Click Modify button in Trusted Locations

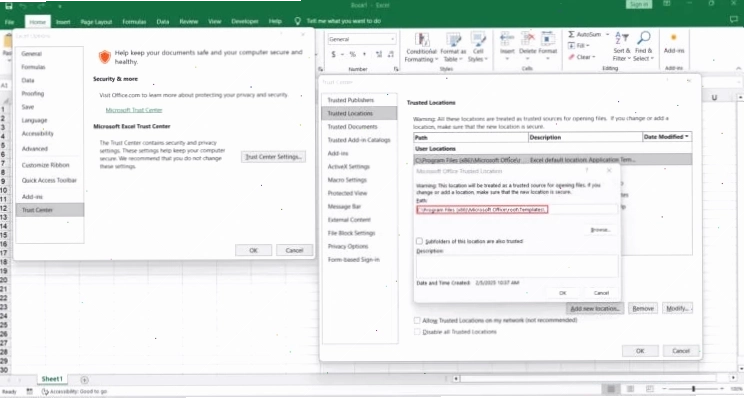tap(677, 308)
